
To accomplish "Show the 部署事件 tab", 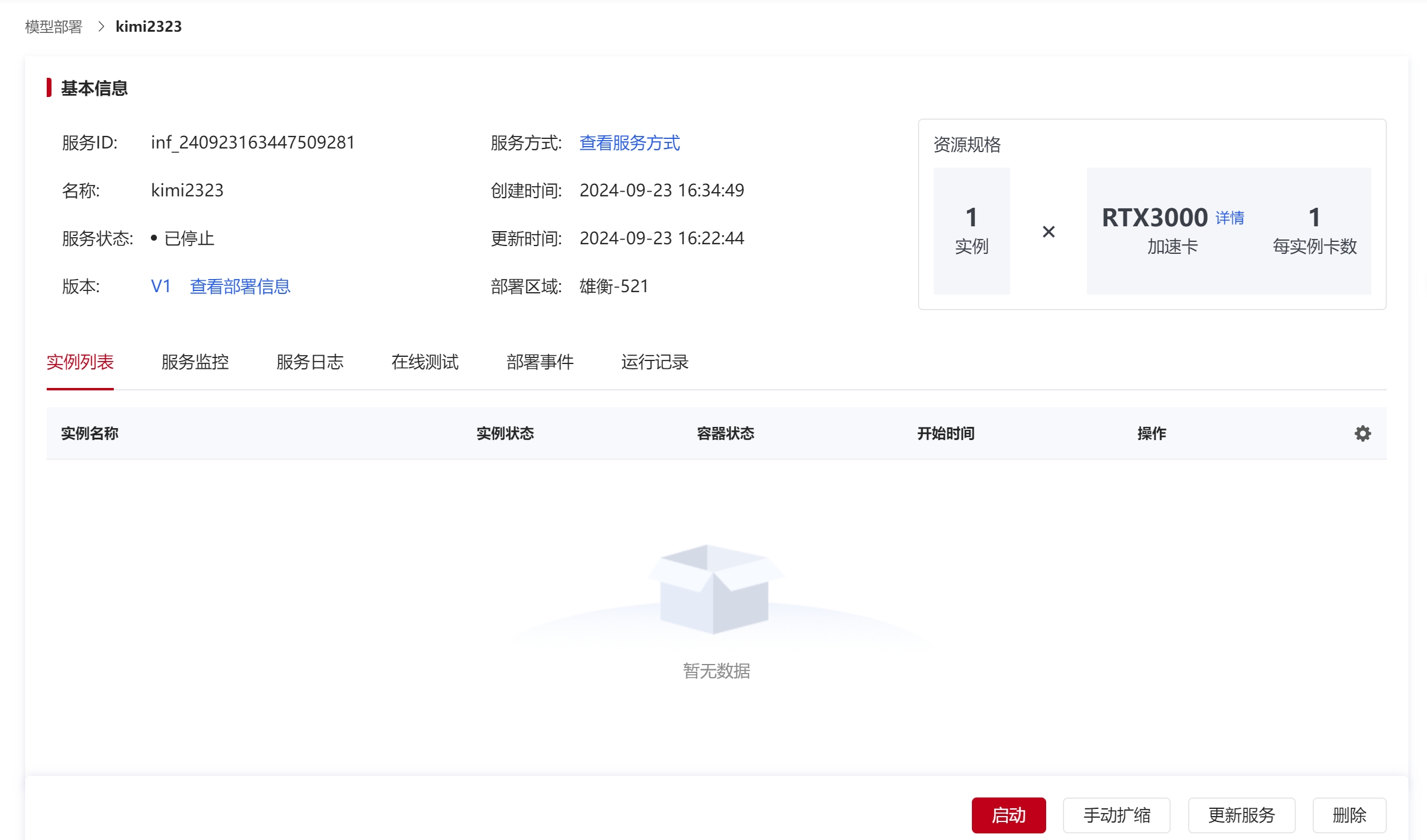I will tap(540, 362).
